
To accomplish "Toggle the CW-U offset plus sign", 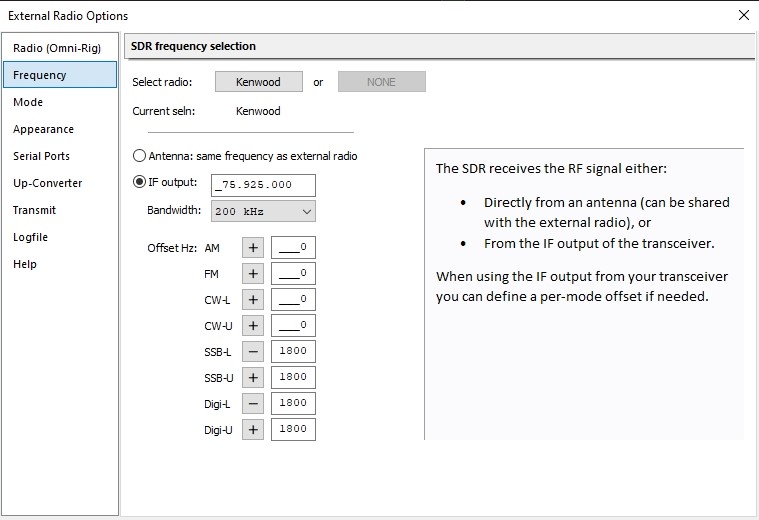I will click(253, 326).
